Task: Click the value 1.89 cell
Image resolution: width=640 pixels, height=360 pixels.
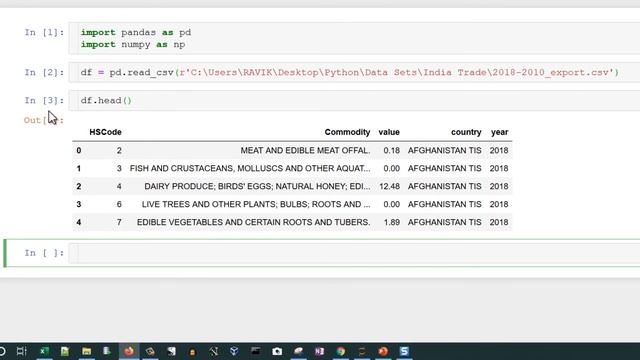Action: point(391,222)
